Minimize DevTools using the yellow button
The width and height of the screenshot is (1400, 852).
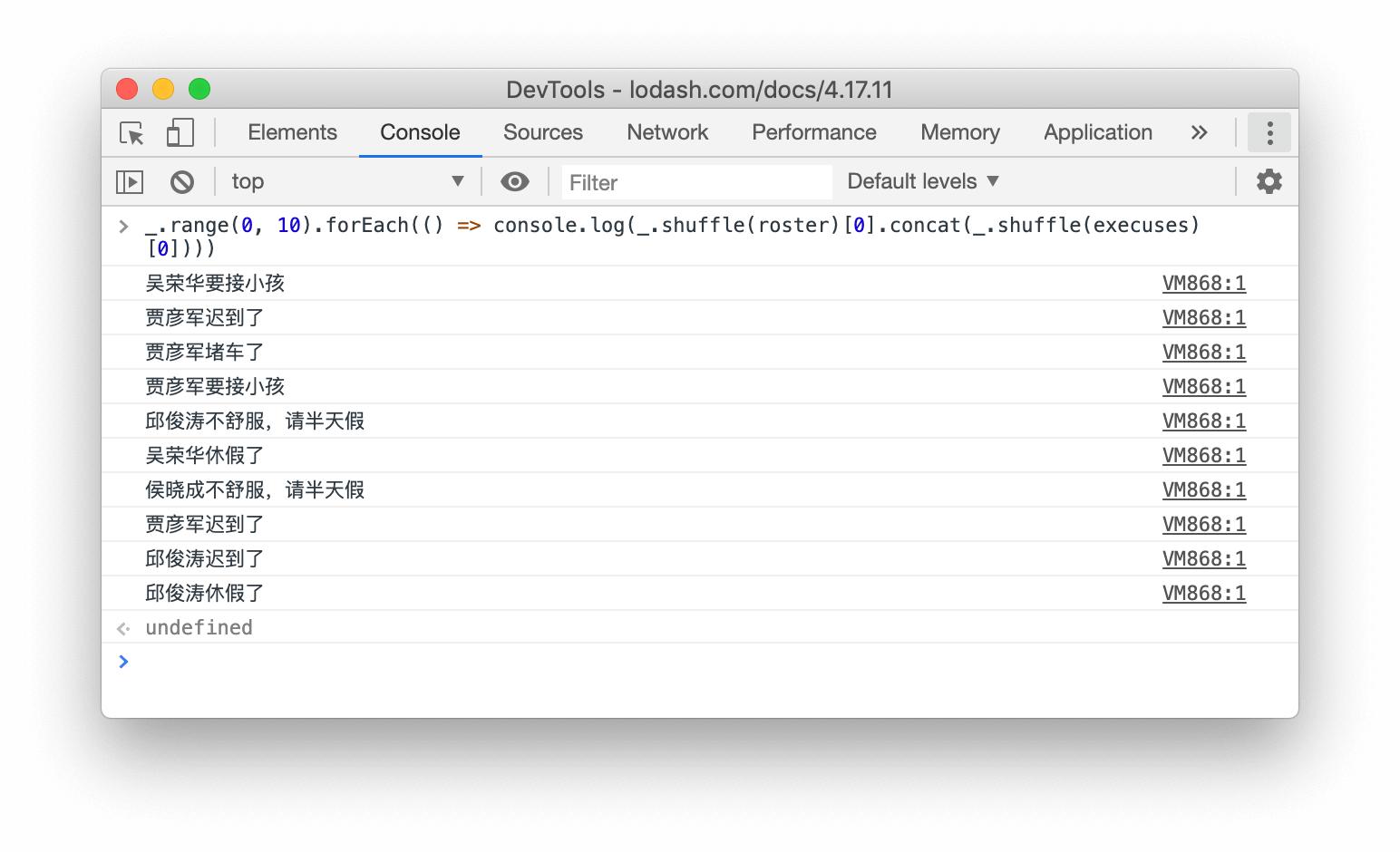click(x=163, y=89)
